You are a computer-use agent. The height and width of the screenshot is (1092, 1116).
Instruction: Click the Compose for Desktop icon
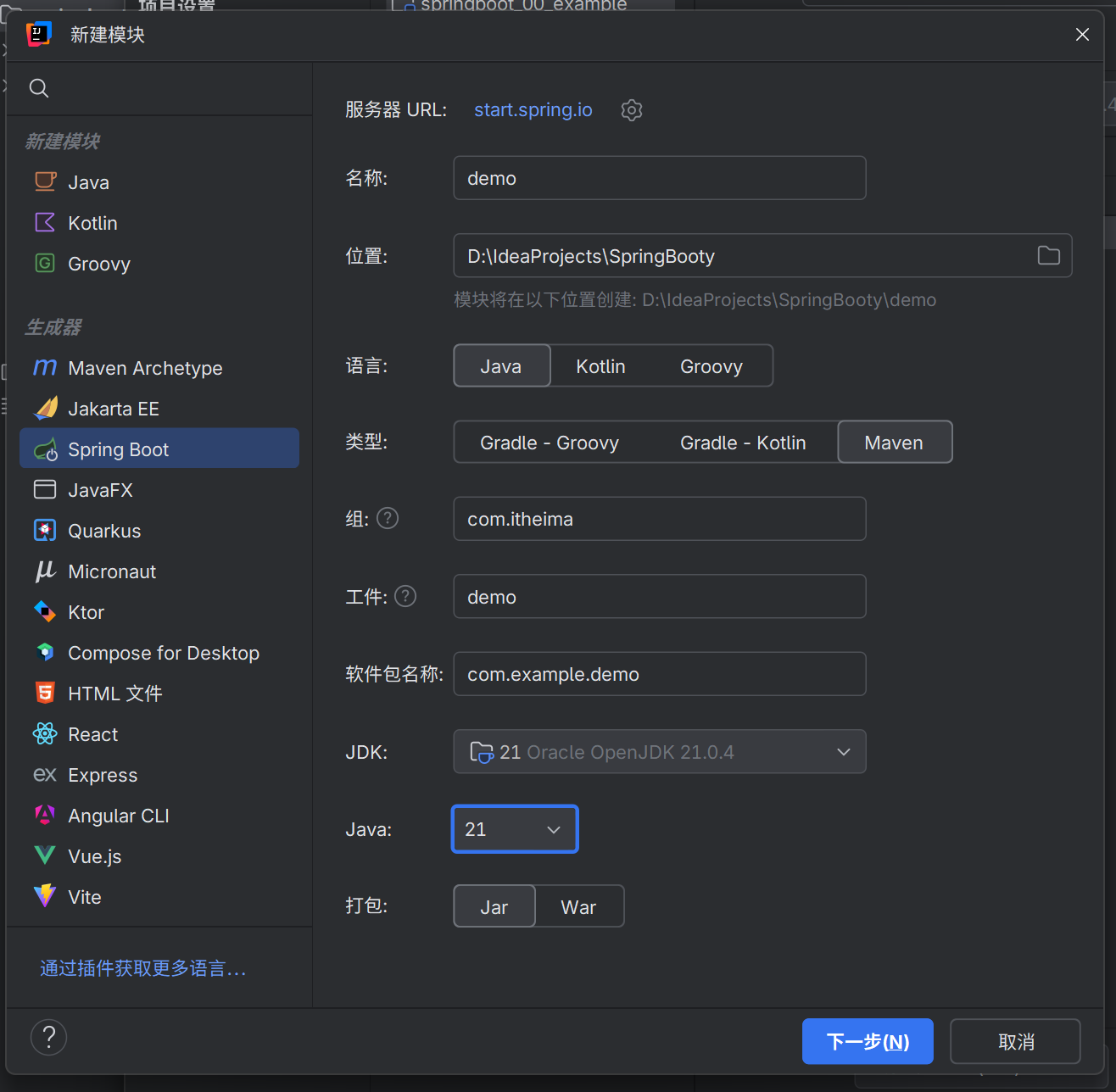coord(45,653)
